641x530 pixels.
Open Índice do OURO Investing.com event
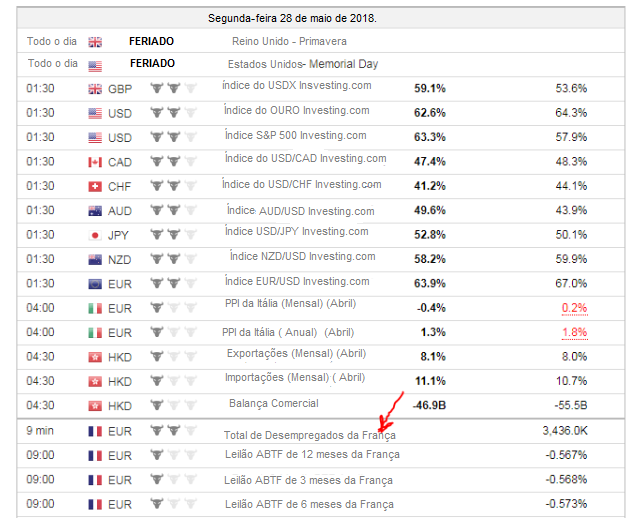tap(297, 110)
